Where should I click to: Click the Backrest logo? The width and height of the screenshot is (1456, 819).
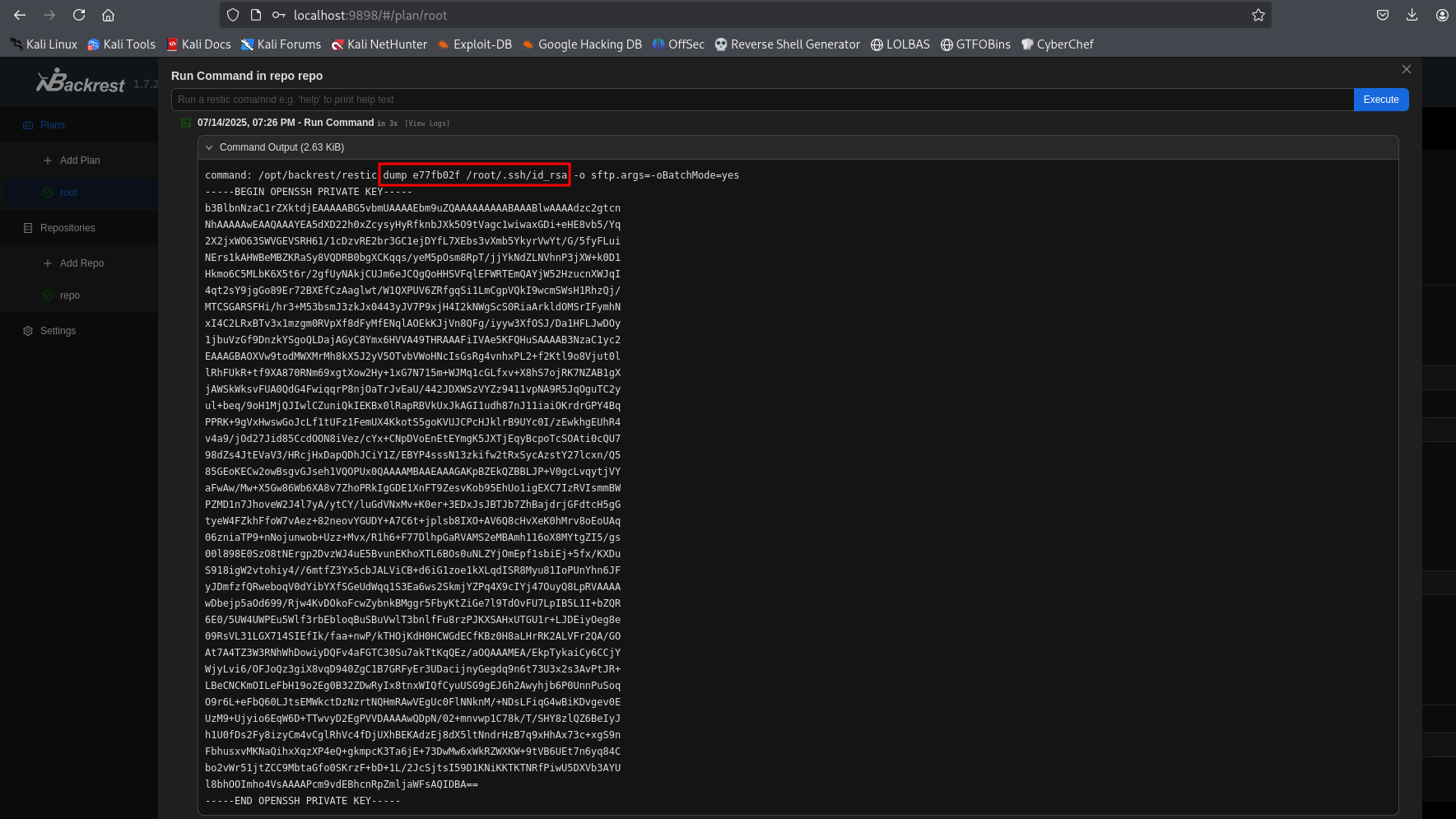[81, 82]
